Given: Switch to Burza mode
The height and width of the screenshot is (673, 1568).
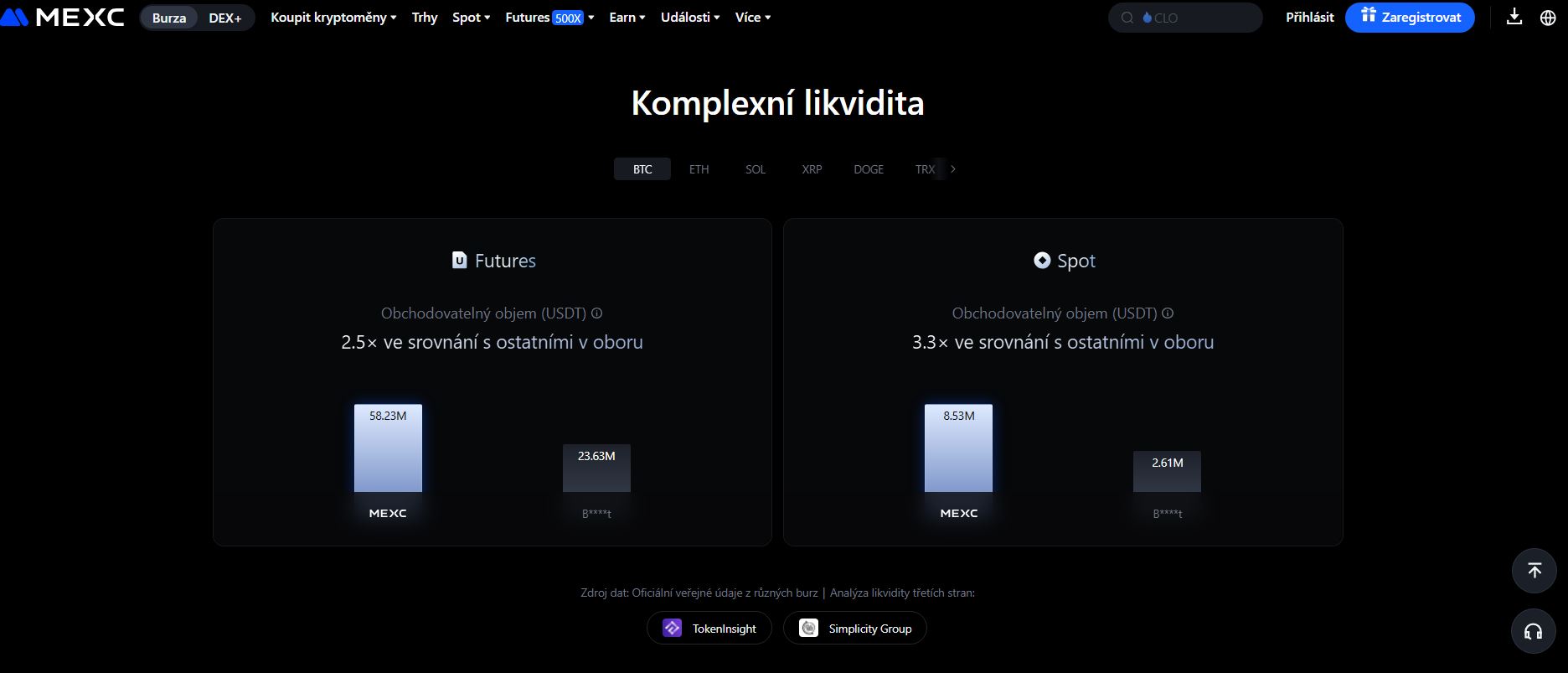Looking at the screenshot, I should pos(169,18).
